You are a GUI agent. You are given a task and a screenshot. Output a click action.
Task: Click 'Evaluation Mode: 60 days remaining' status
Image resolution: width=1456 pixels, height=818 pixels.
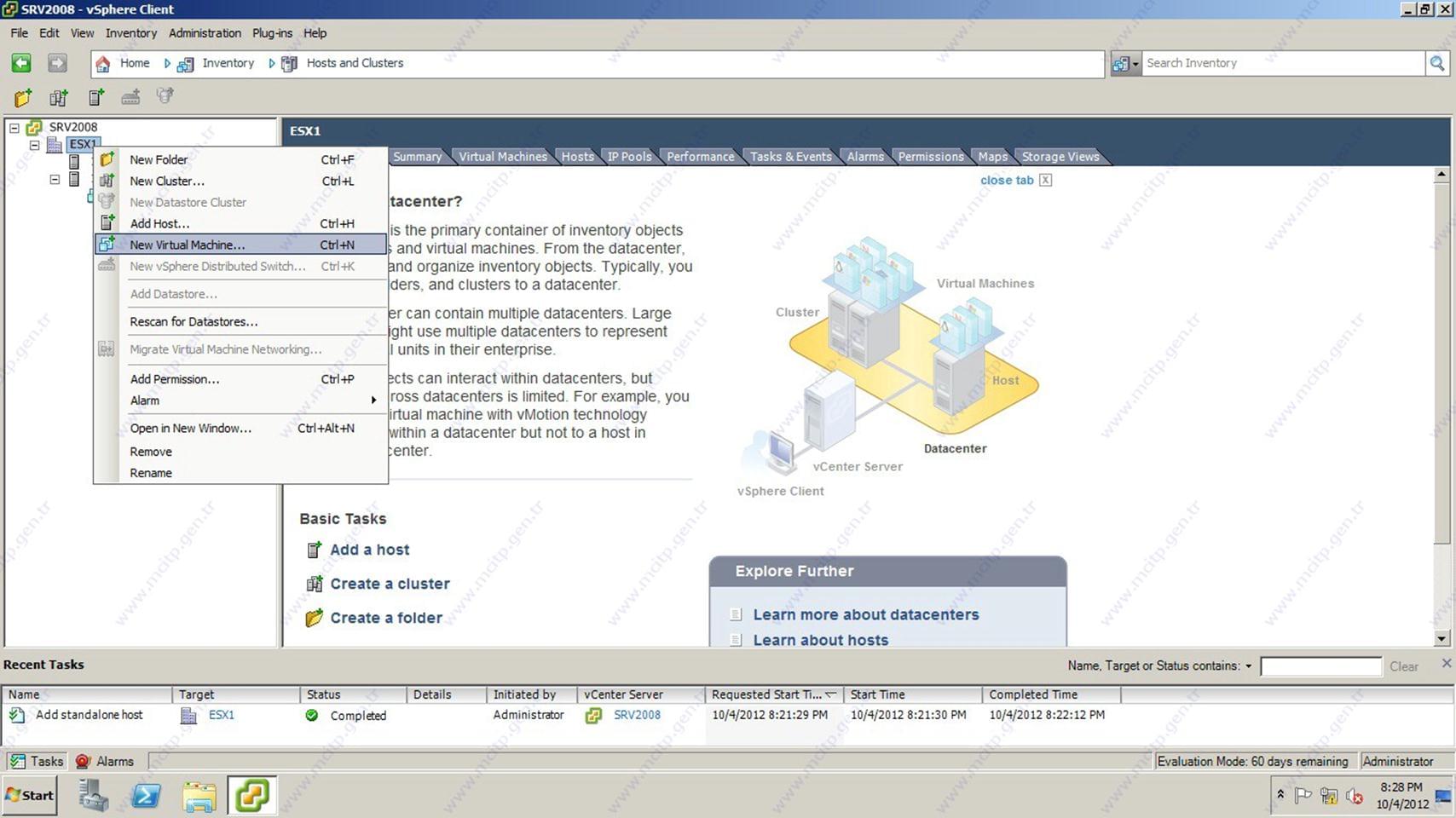(1252, 762)
